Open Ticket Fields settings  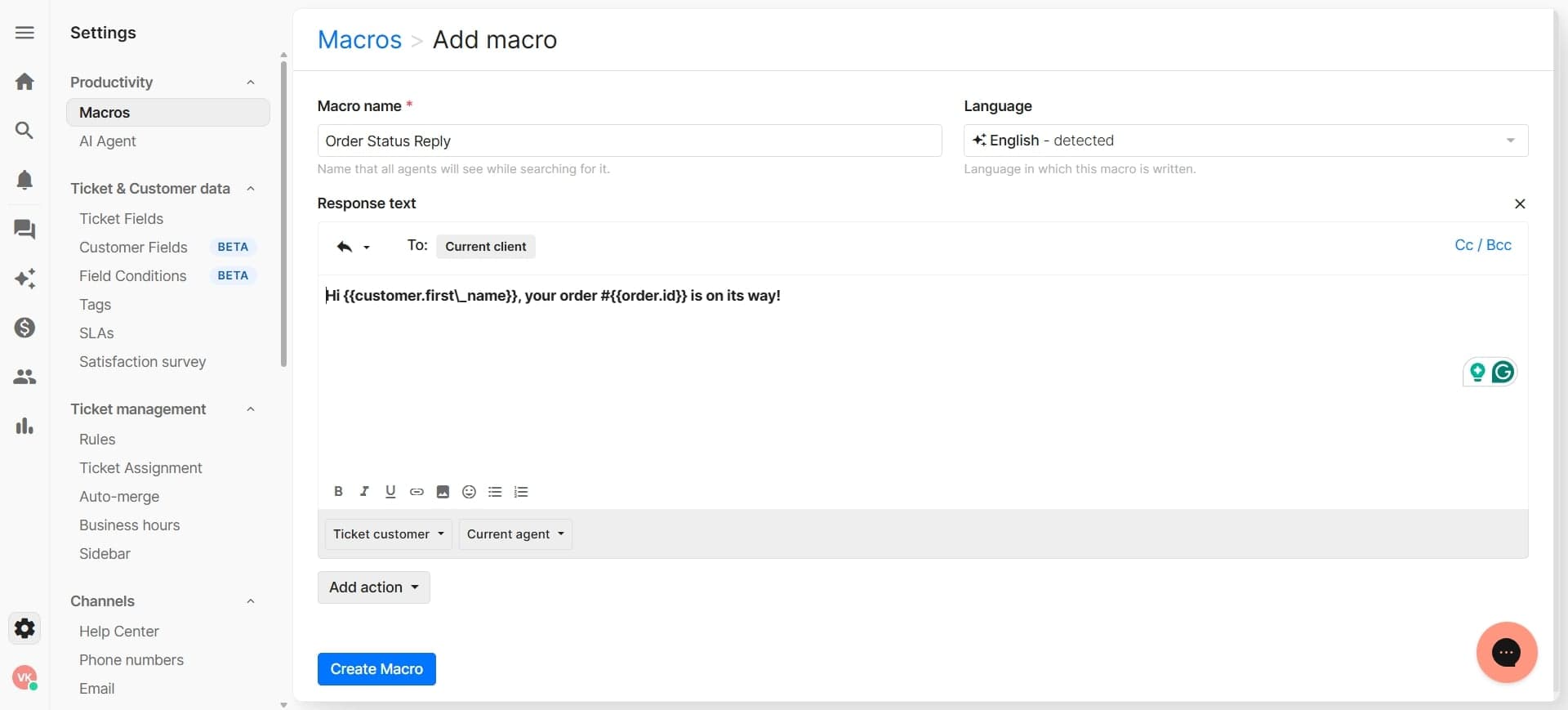coord(121,219)
